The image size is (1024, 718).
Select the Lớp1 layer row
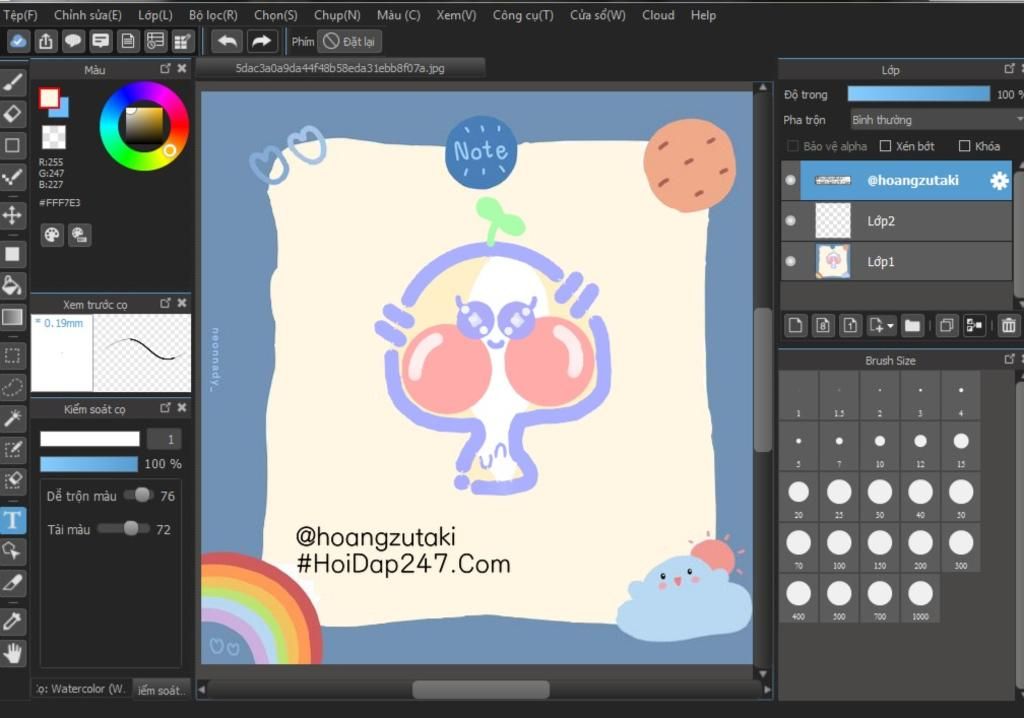(896, 261)
